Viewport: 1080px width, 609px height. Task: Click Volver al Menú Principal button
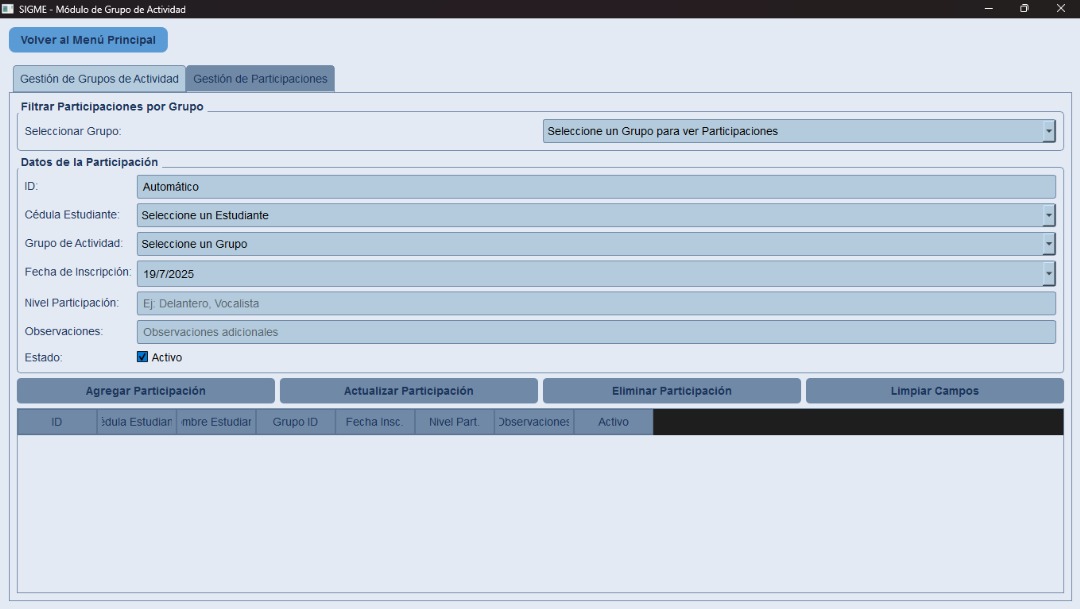tap(88, 40)
